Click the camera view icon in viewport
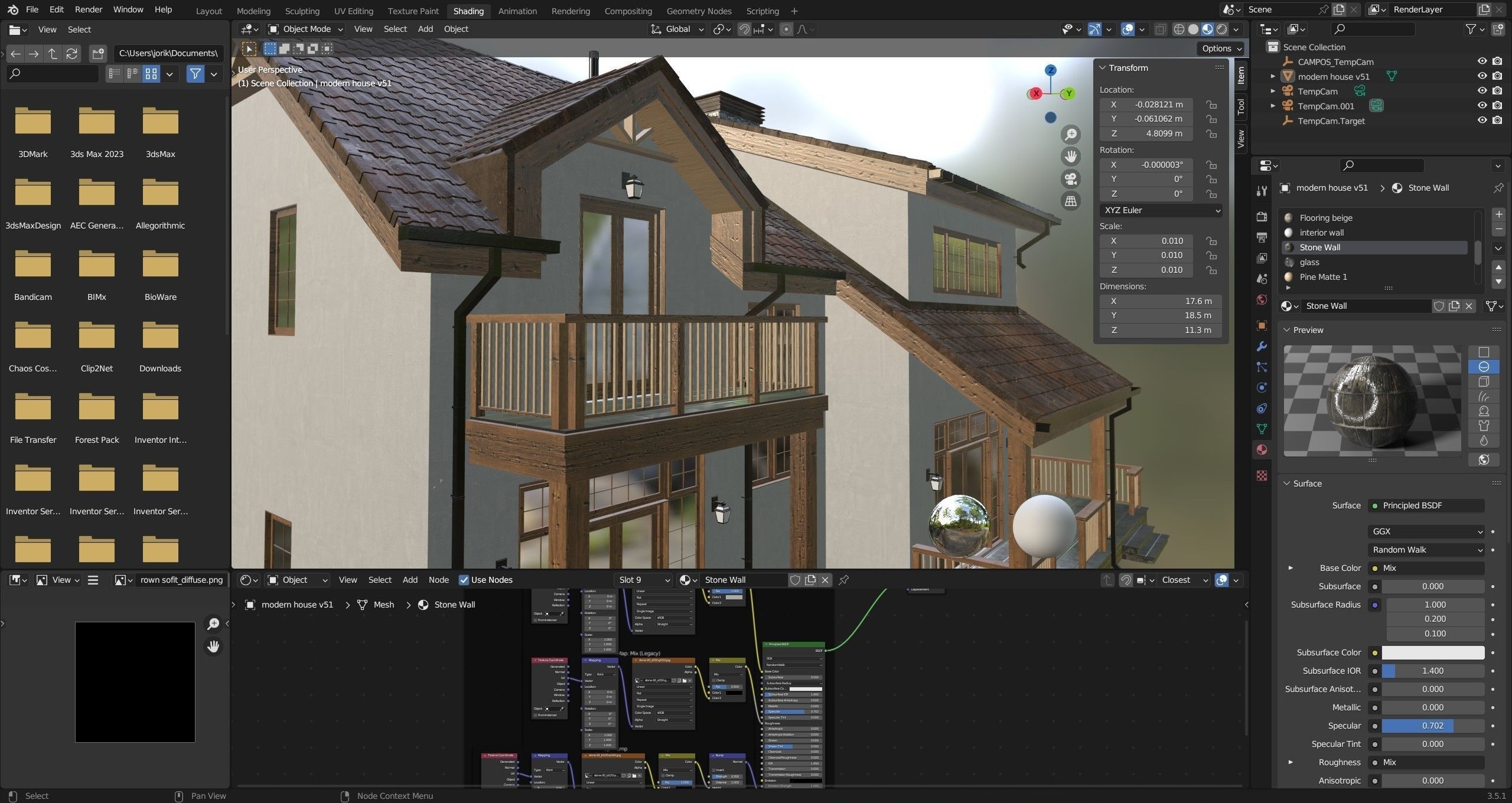 pos(1071,178)
